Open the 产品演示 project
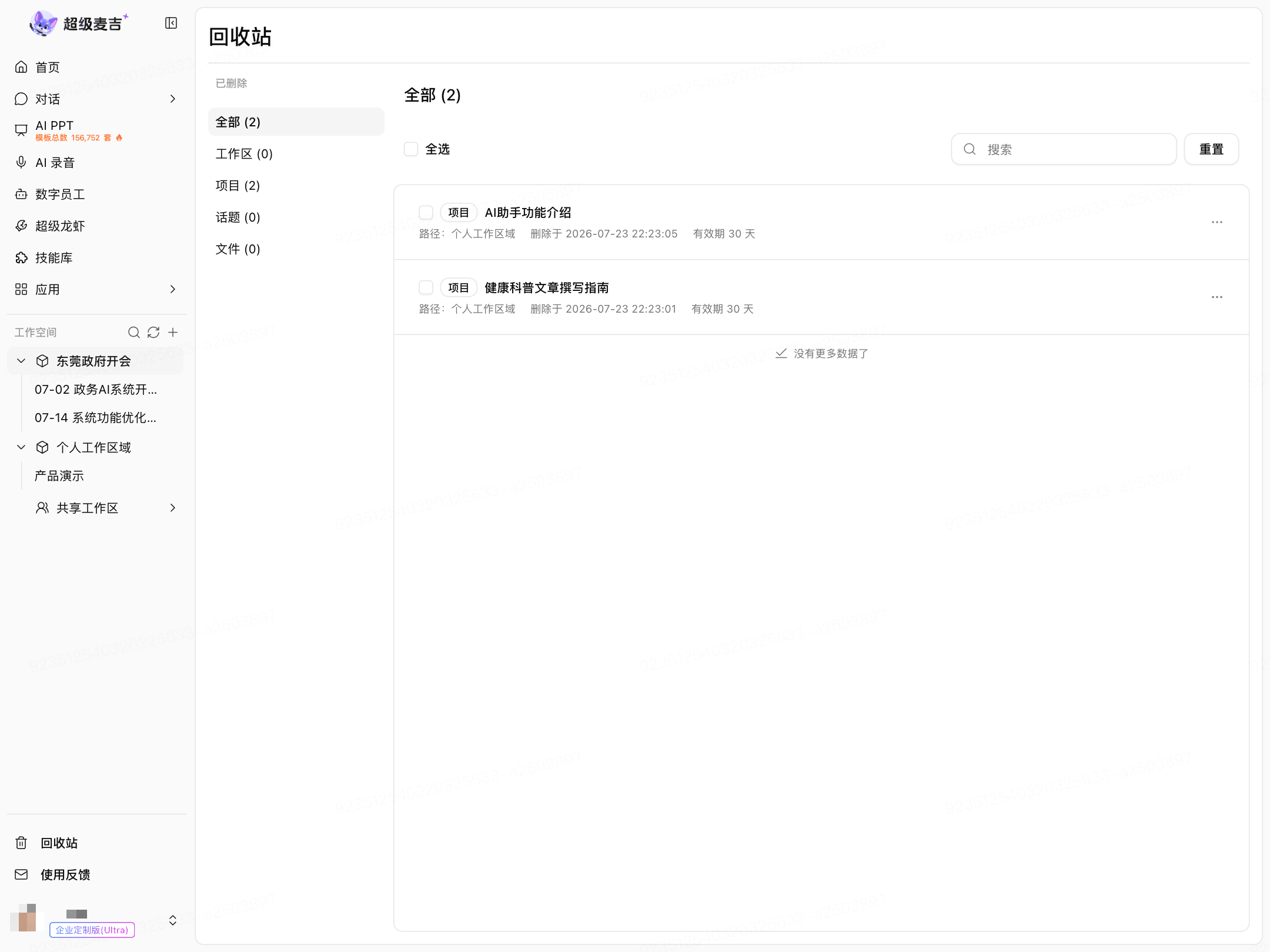1270x952 pixels. pos(59,475)
